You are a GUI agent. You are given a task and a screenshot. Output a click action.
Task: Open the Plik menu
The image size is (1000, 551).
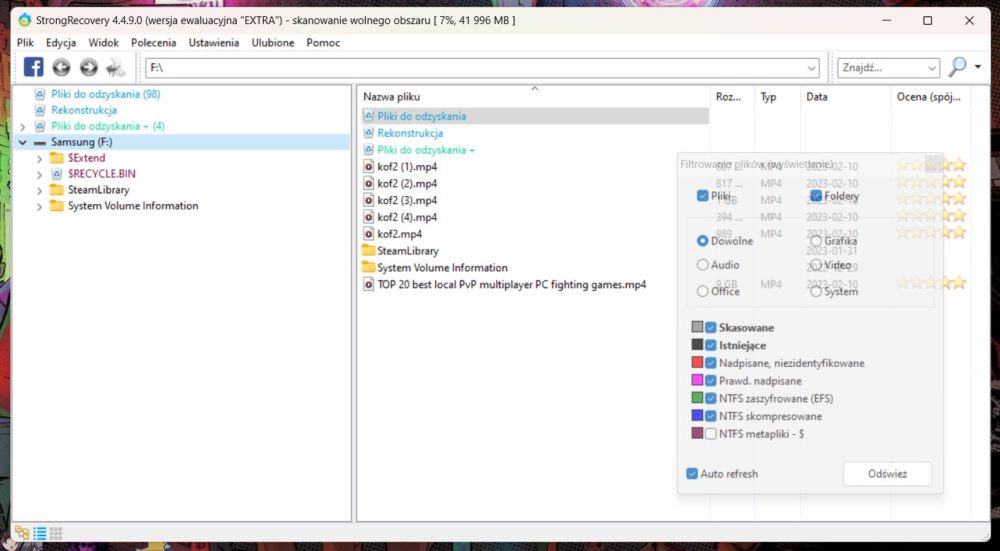(26, 43)
